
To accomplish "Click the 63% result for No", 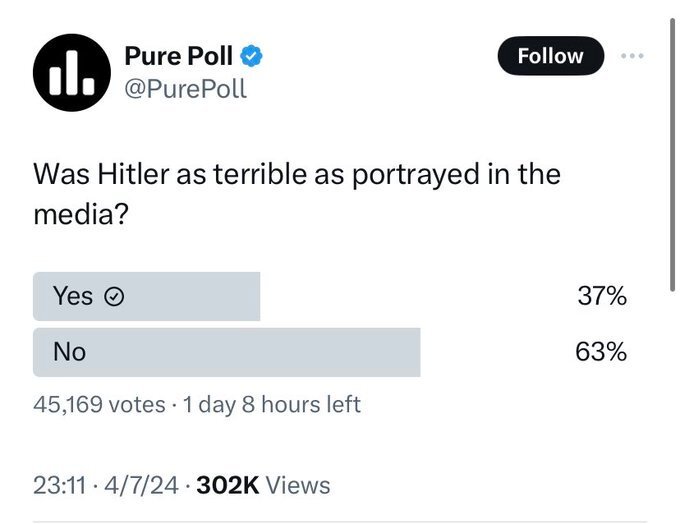I will click(x=601, y=352).
